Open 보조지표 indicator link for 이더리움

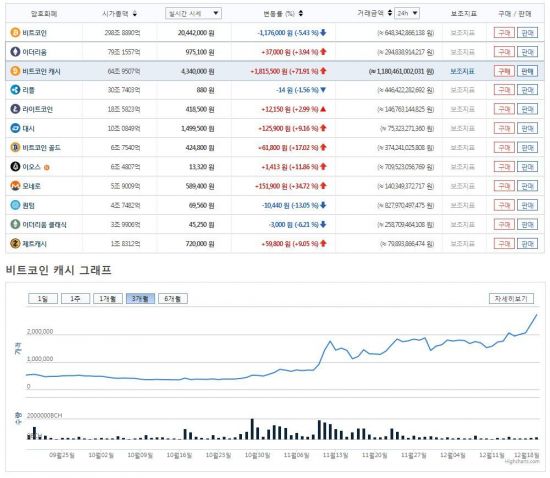tap(462, 52)
